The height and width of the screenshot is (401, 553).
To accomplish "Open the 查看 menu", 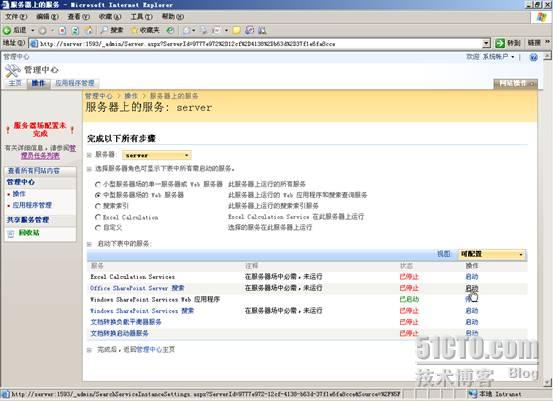I will (79, 17).
